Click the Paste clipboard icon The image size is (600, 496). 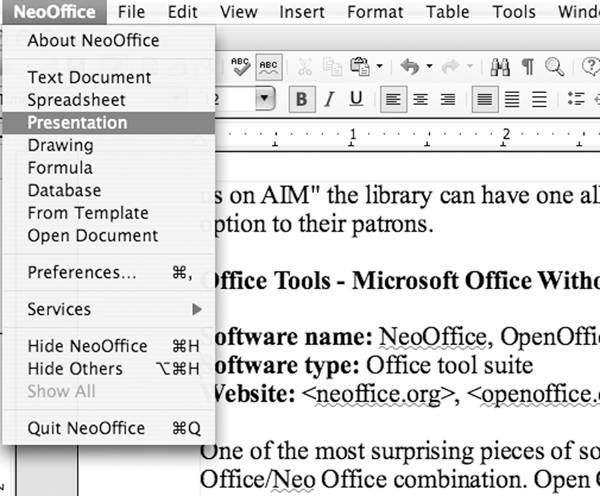[x=360, y=67]
